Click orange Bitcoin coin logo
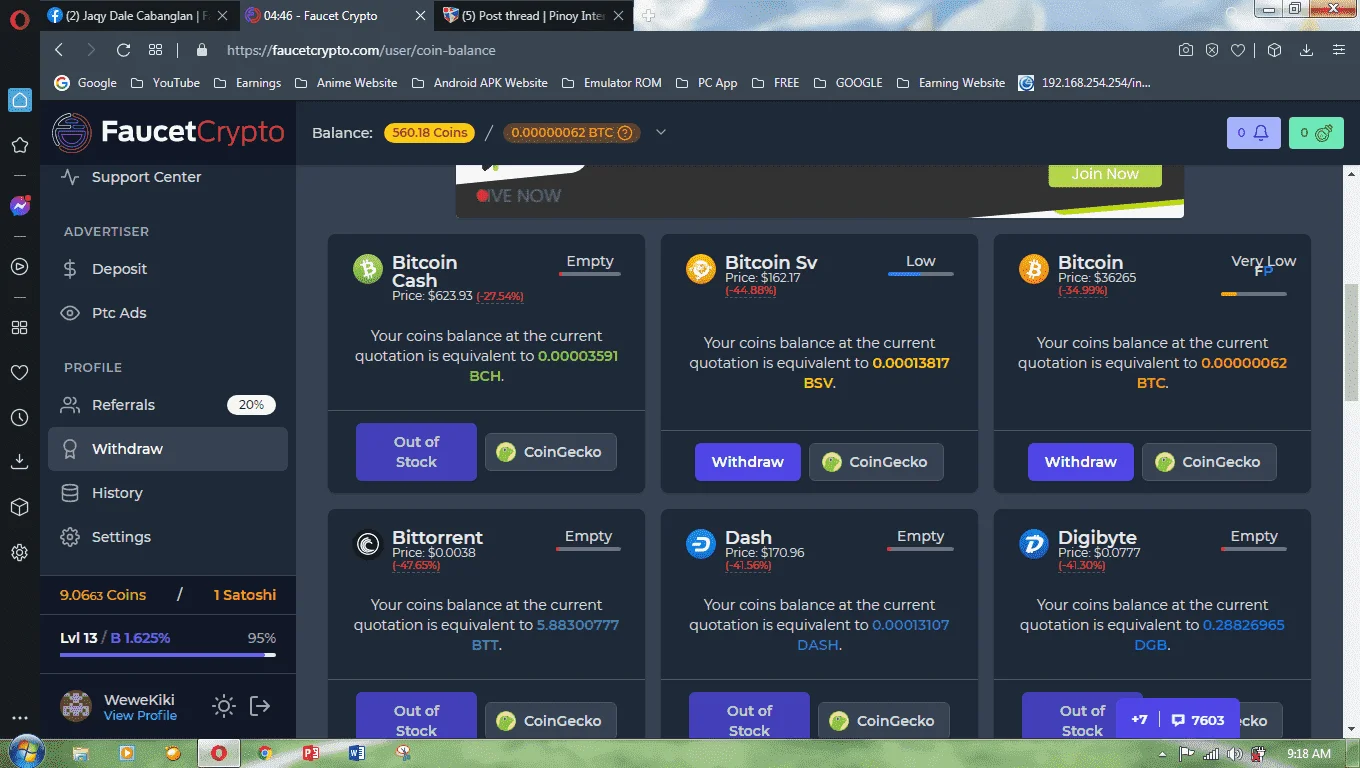The image size is (1360, 768). pos(1034,269)
